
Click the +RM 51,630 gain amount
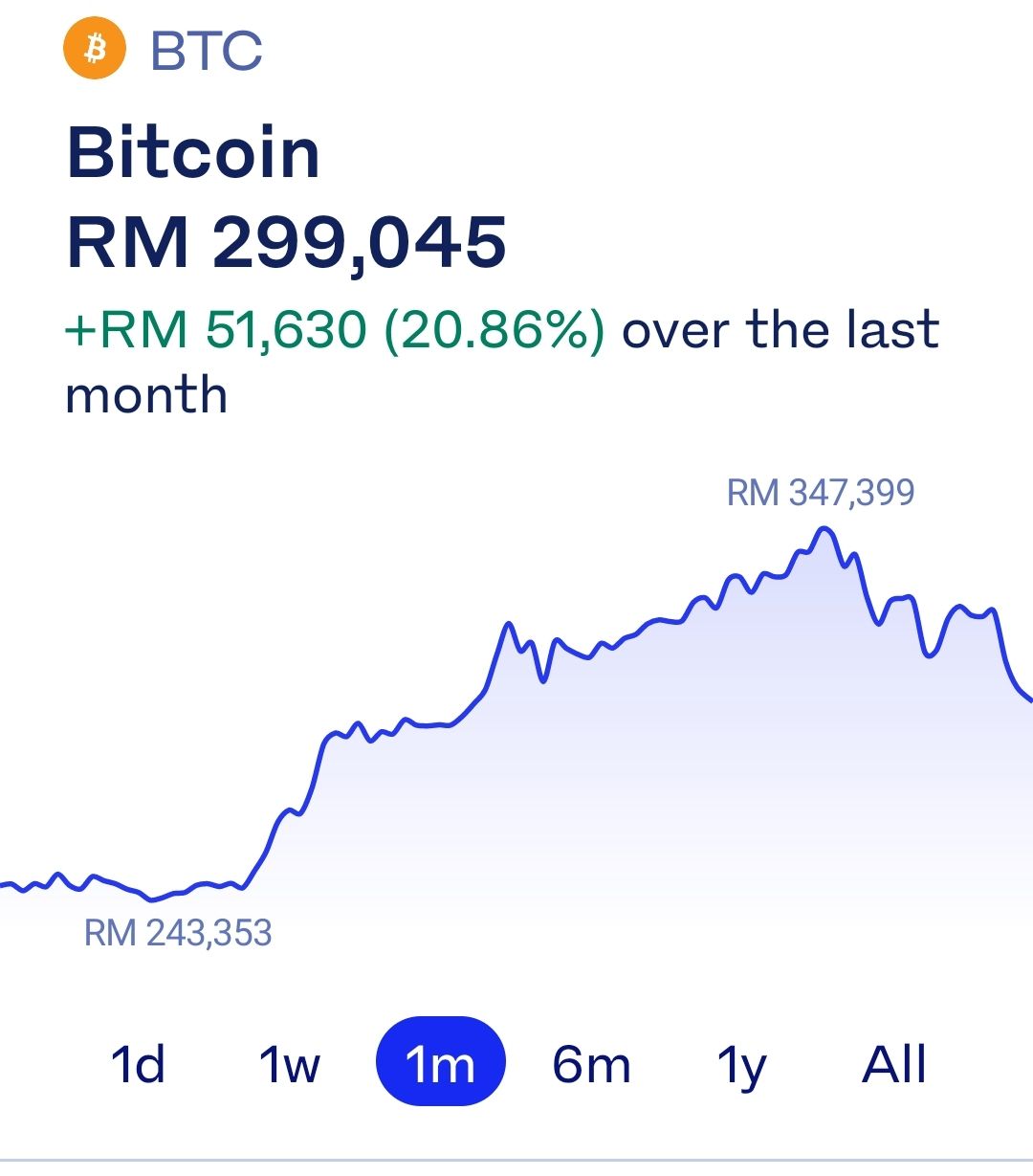(x=215, y=330)
